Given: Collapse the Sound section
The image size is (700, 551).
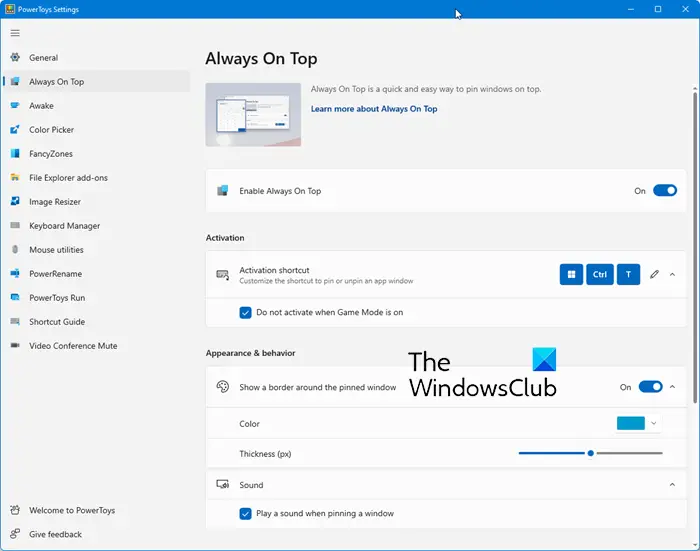Looking at the screenshot, I should 672,484.
